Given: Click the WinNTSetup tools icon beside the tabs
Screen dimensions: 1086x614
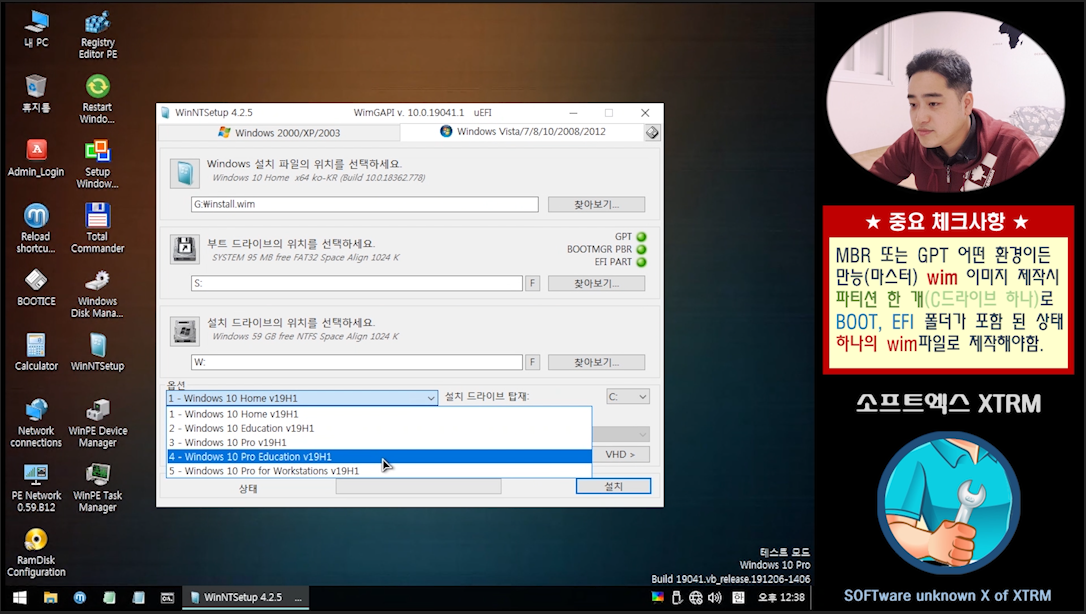Looking at the screenshot, I should point(652,132).
